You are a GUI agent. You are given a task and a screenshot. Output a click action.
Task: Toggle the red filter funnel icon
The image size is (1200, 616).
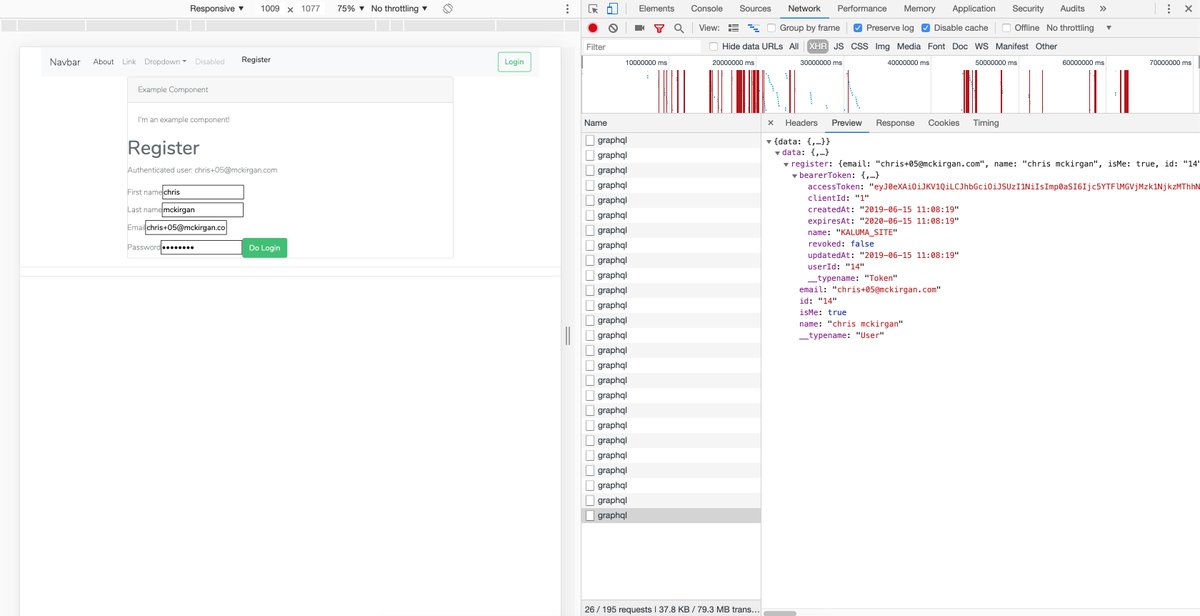coord(659,28)
